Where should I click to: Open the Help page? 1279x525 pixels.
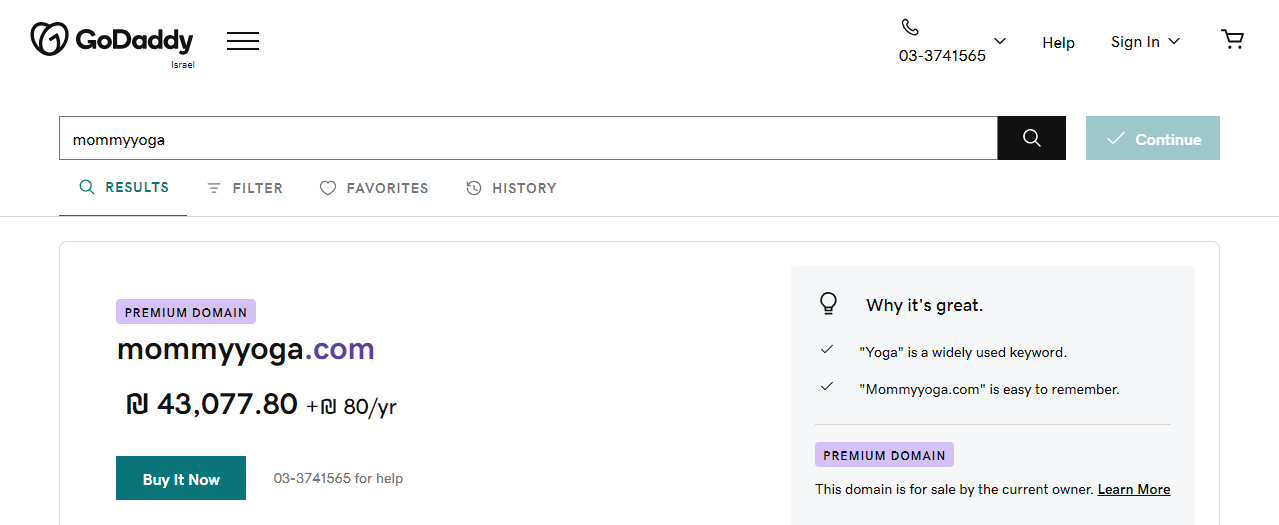point(1058,42)
